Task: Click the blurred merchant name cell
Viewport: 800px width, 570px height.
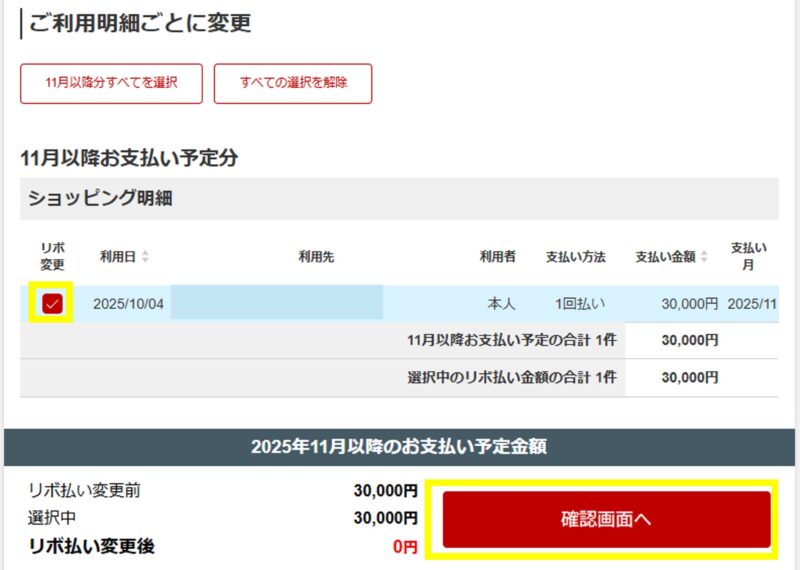Action: [276, 303]
